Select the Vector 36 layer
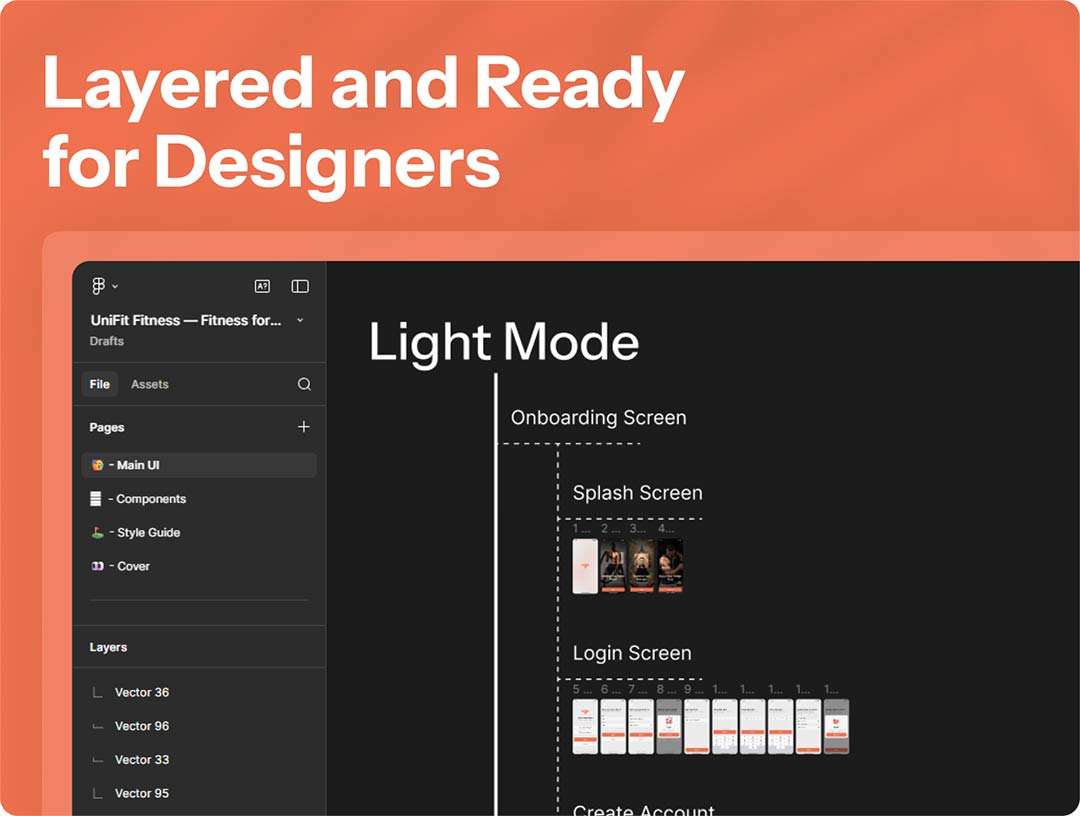This screenshot has width=1080, height=816. pos(142,692)
